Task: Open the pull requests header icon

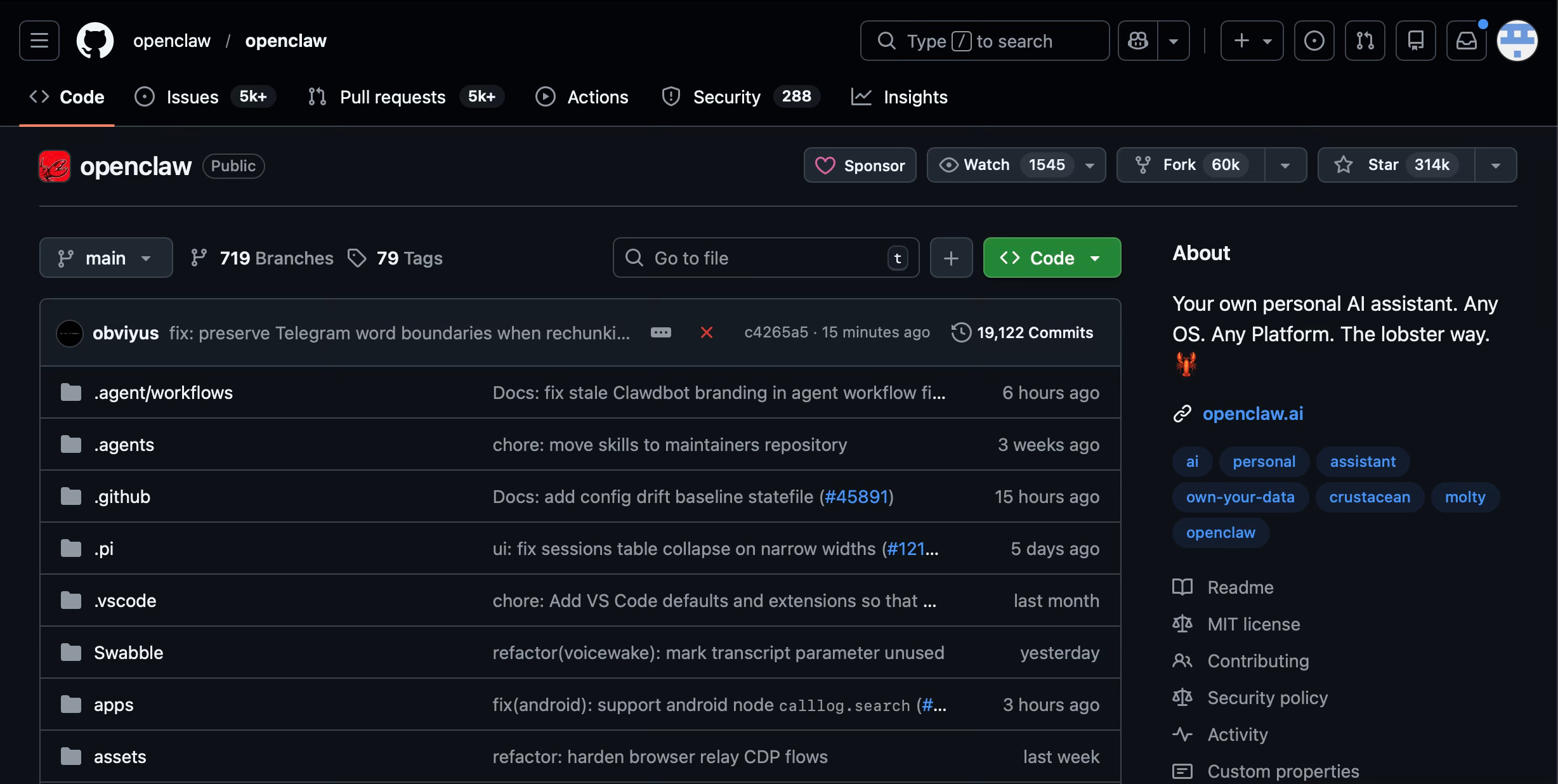Action: pyautogui.click(x=1365, y=41)
